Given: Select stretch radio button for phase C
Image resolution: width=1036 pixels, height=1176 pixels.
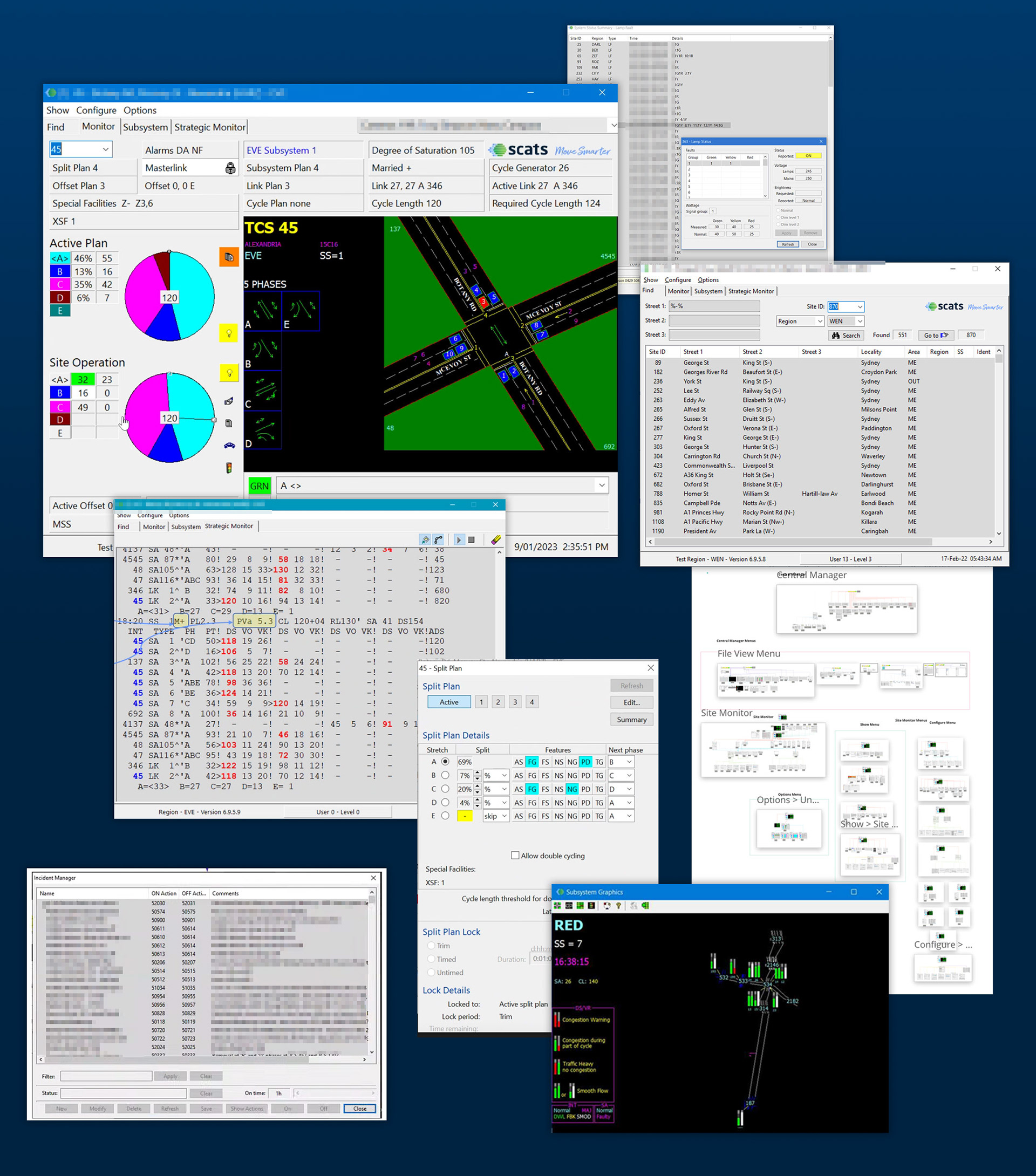Looking at the screenshot, I should pyautogui.click(x=445, y=789).
